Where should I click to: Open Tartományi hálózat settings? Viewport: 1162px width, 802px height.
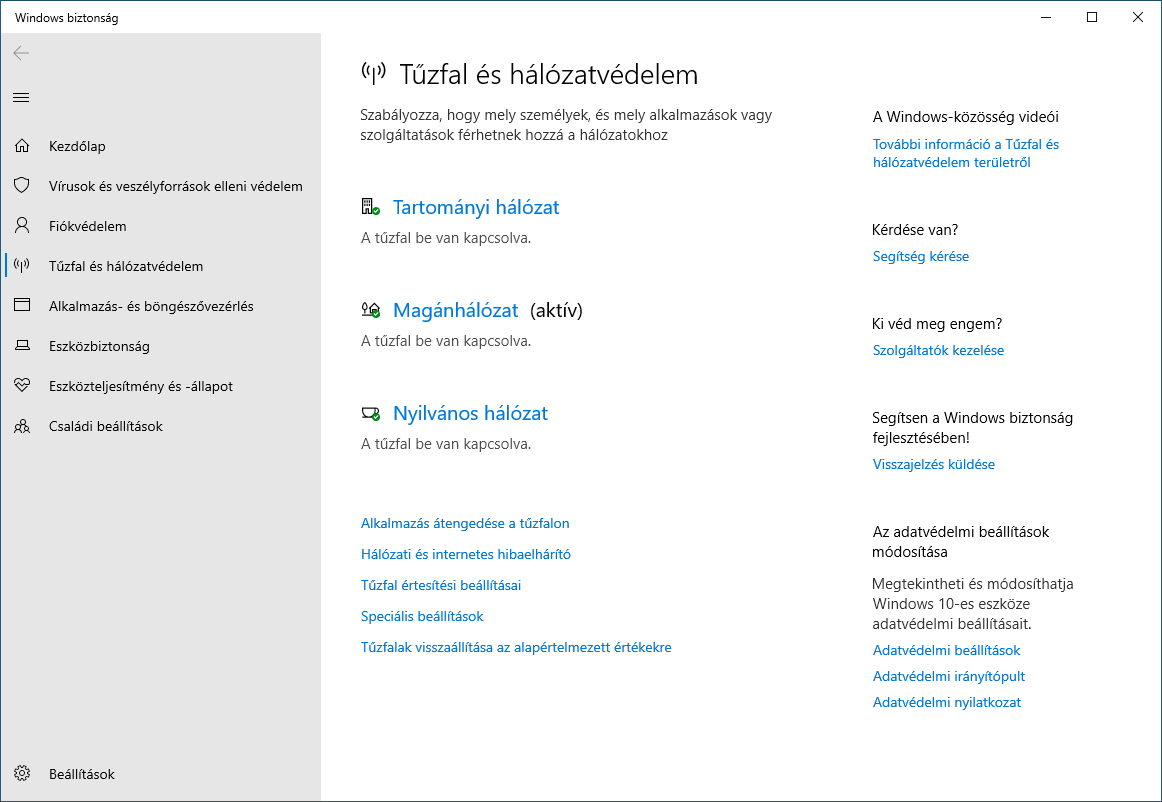(x=476, y=207)
